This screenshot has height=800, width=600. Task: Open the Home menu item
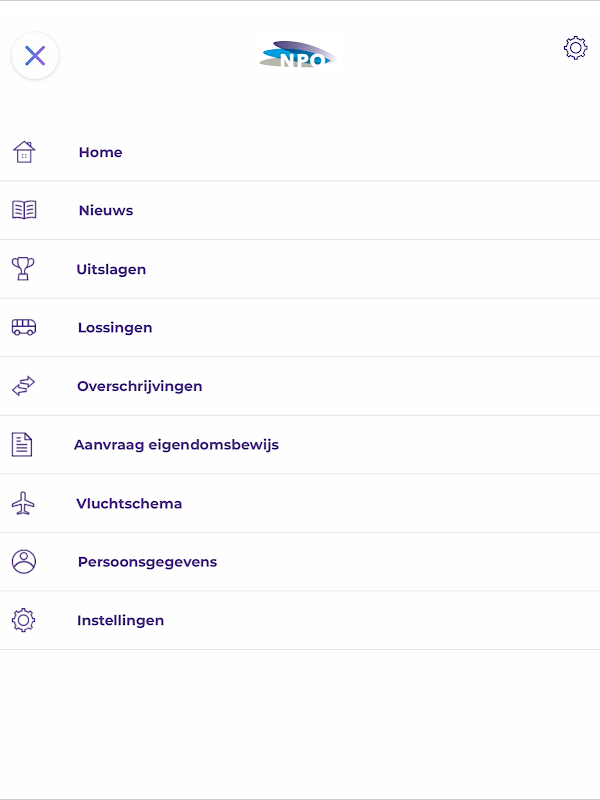100,153
